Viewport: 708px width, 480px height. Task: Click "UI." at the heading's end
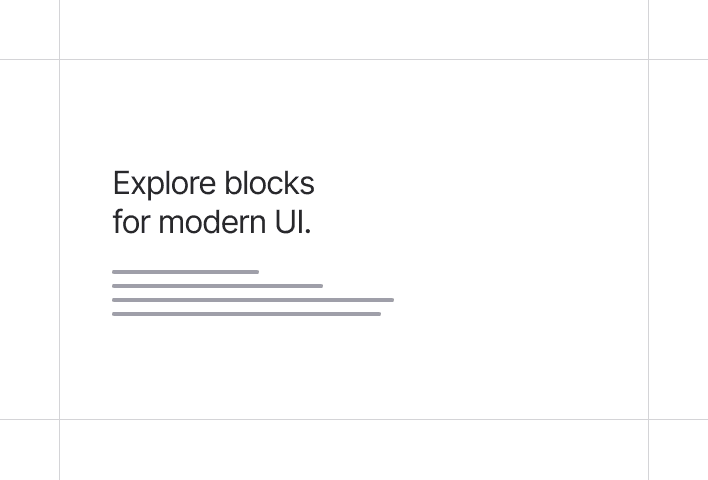click(293, 222)
